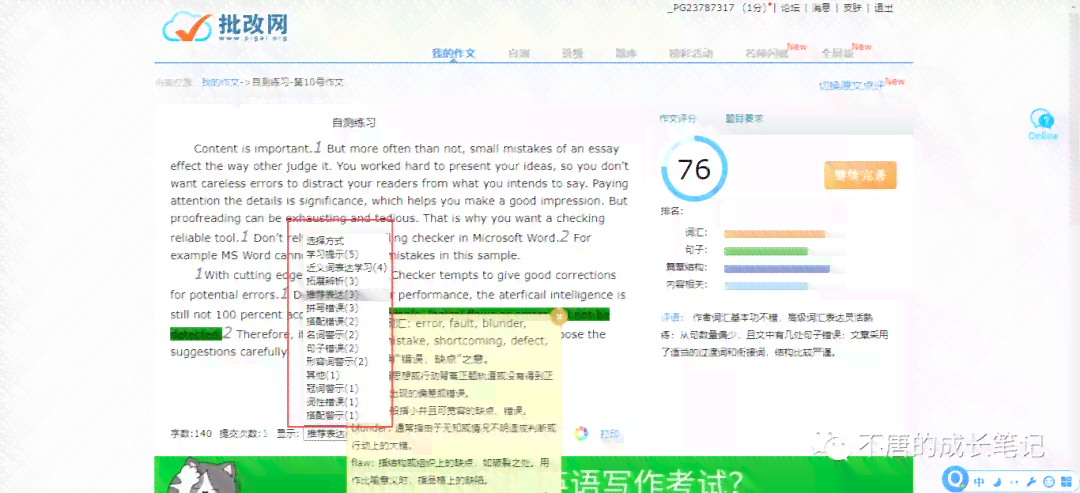Click the Sogou input method logo
Image resolution: width=1080 pixels, height=493 pixels.
(955, 478)
